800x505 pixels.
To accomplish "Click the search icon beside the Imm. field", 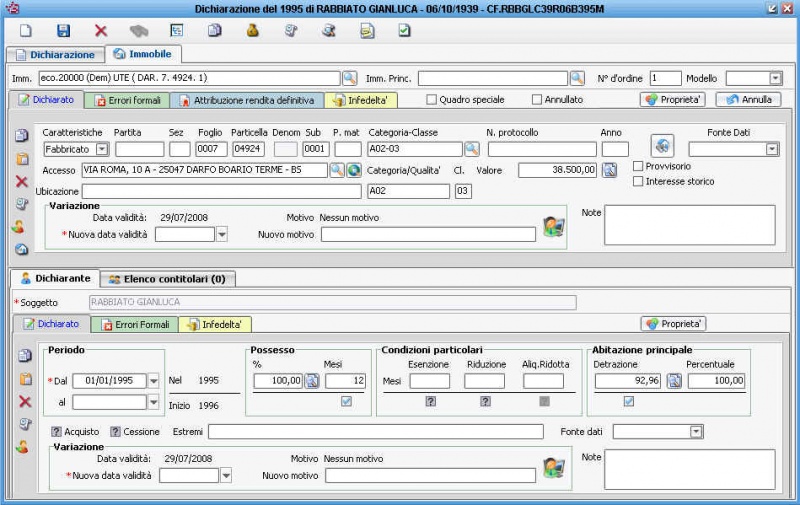I will click(350, 78).
